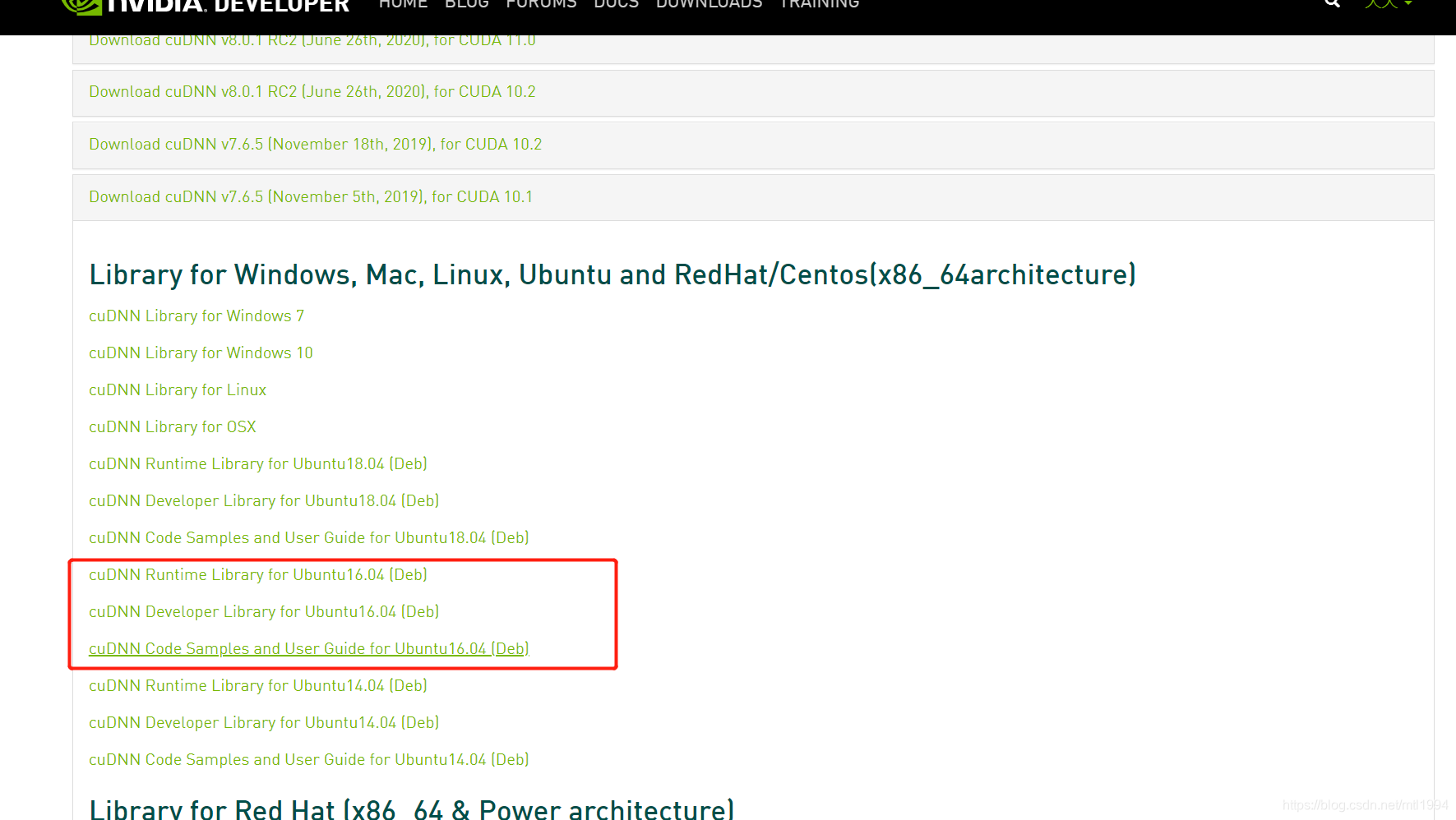This screenshot has height=820, width=1456.
Task: Open Code Samples and User Guide for Ubuntu18.04
Action: point(309,538)
